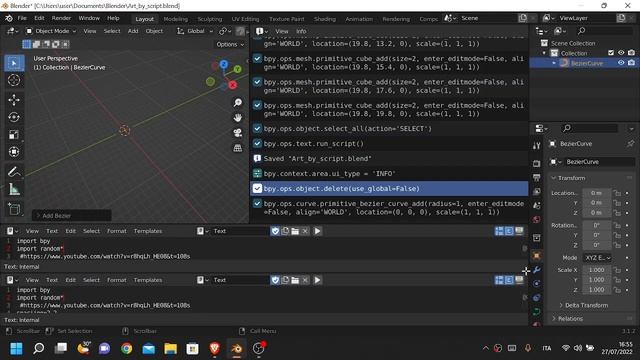Toggle checkbox on text.run_script report
The height and width of the screenshot is (360, 640).
257,144
